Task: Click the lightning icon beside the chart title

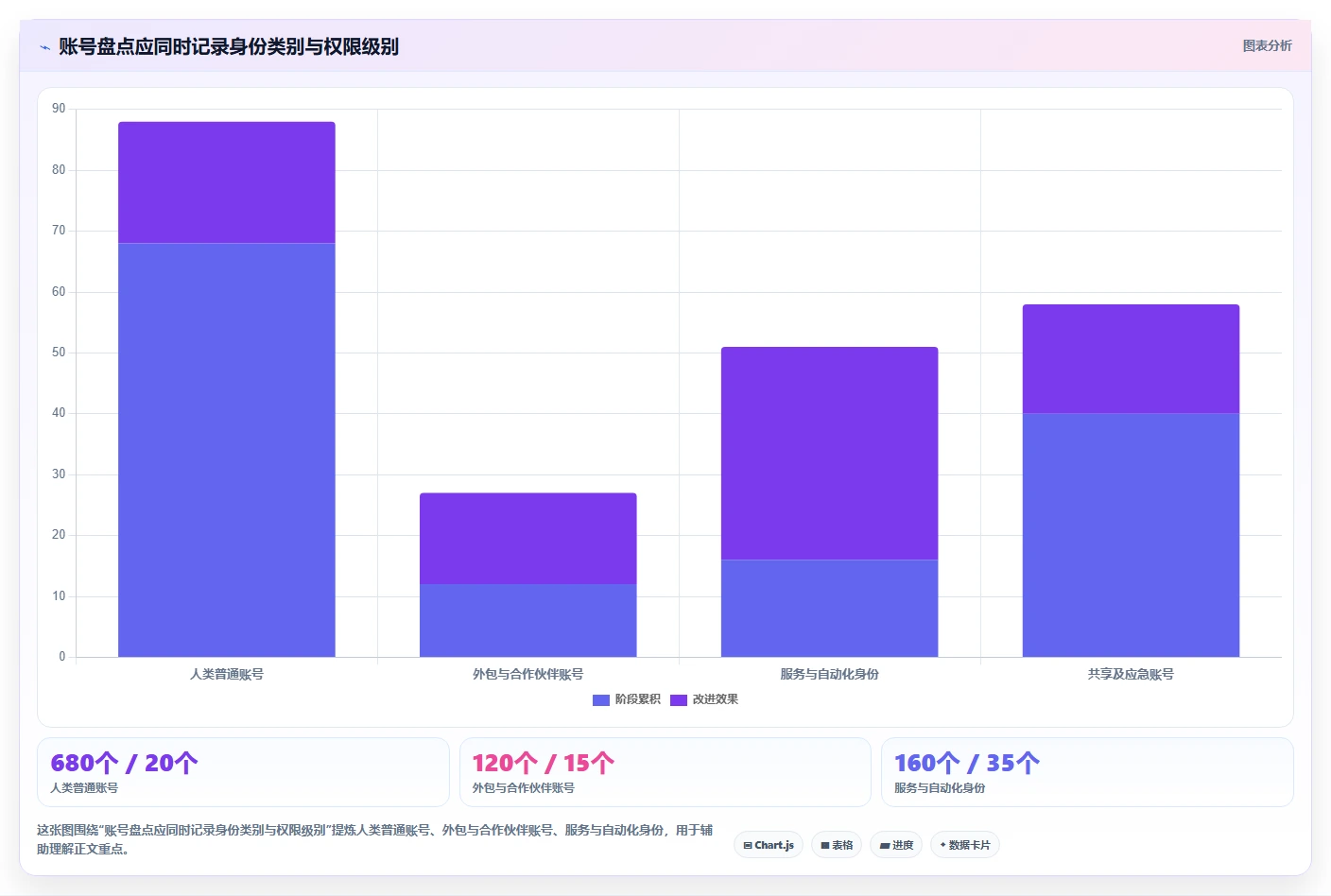Action: click(x=44, y=47)
